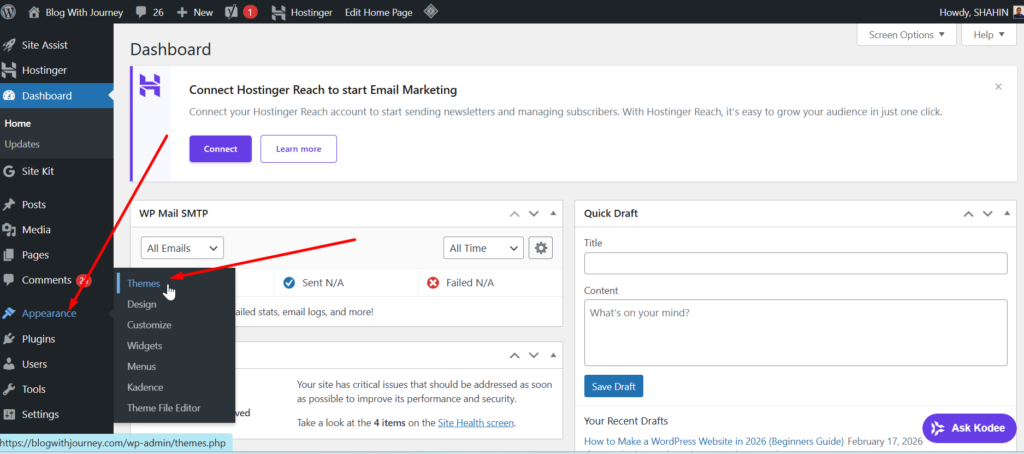Open the All Emails dropdown
The image size is (1024, 454).
click(182, 248)
